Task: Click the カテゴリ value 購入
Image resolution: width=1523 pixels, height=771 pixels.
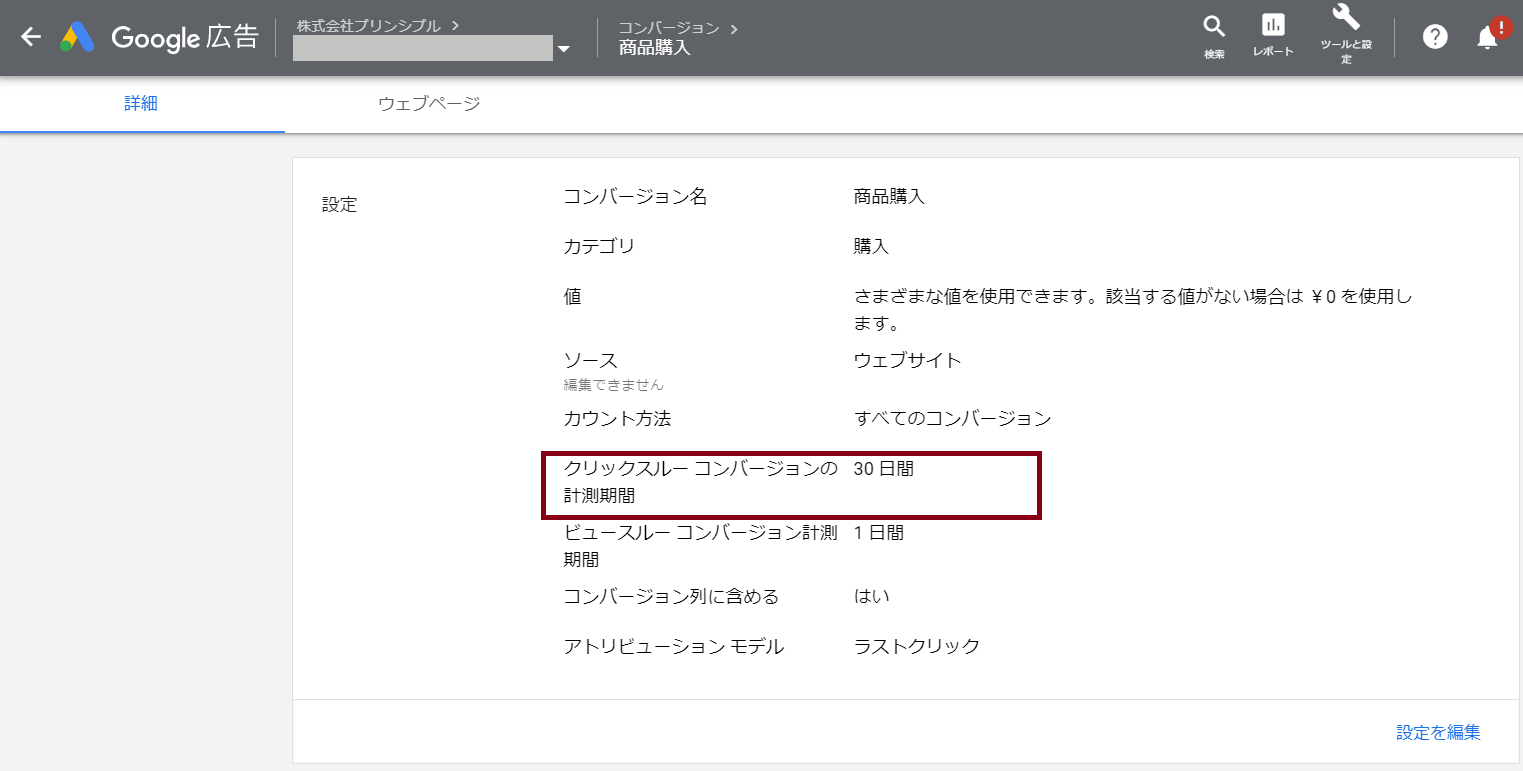Action: pyautogui.click(x=871, y=247)
